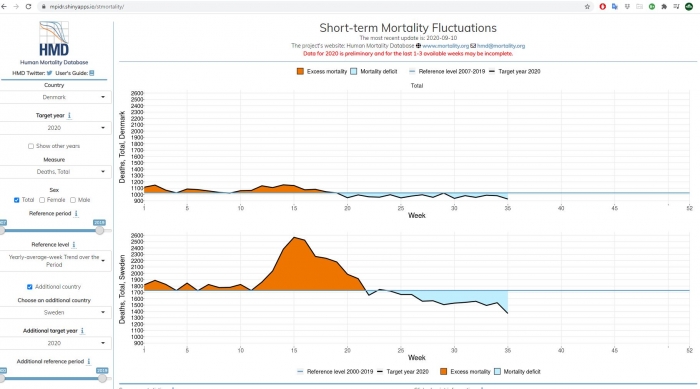The image size is (700, 389).
Task: Open the www.mortality.org link
Action: [x=446, y=46]
